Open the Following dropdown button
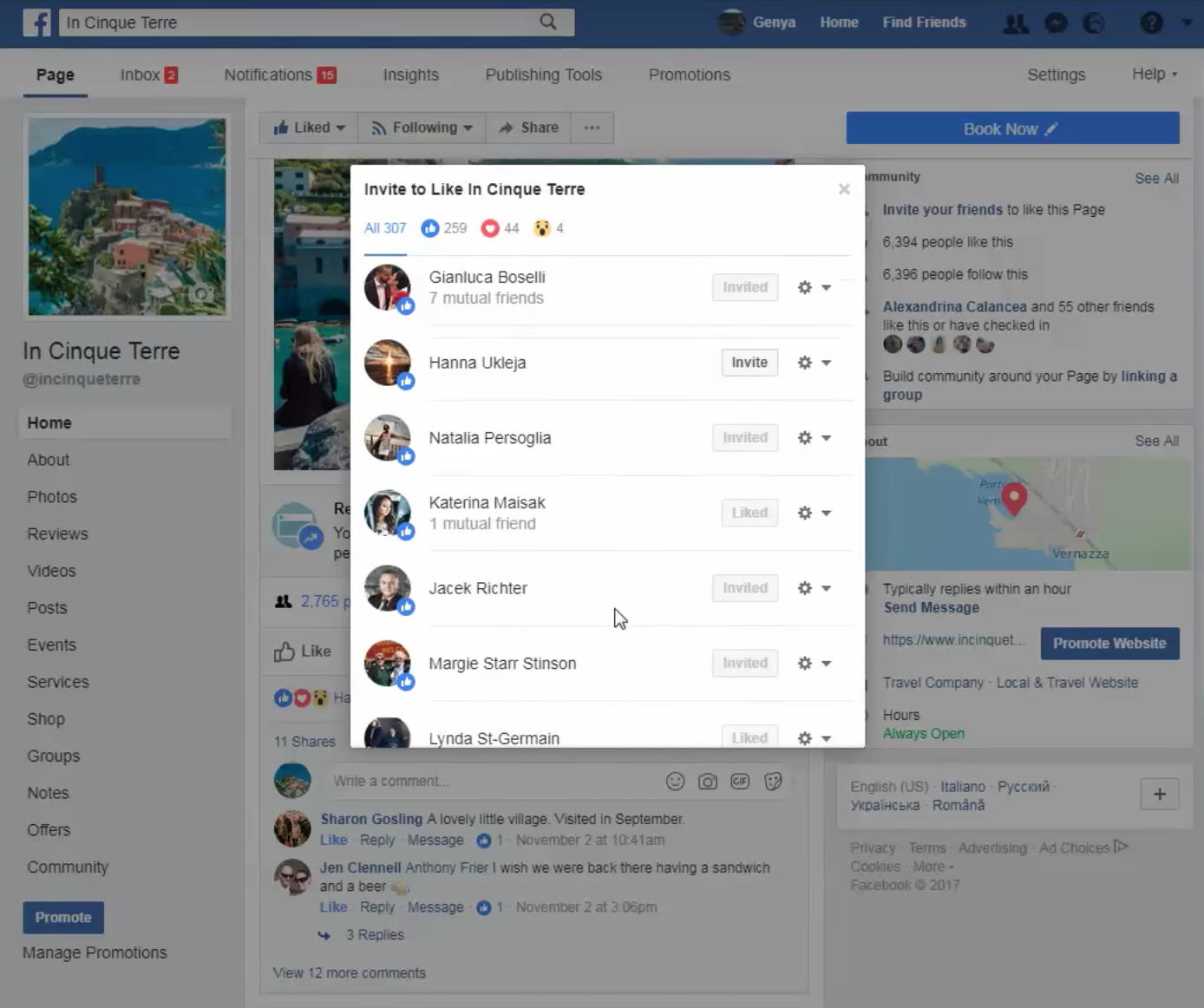Image resolution: width=1204 pixels, height=1008 pixels. pyautogui.click(x=422, y=128)
